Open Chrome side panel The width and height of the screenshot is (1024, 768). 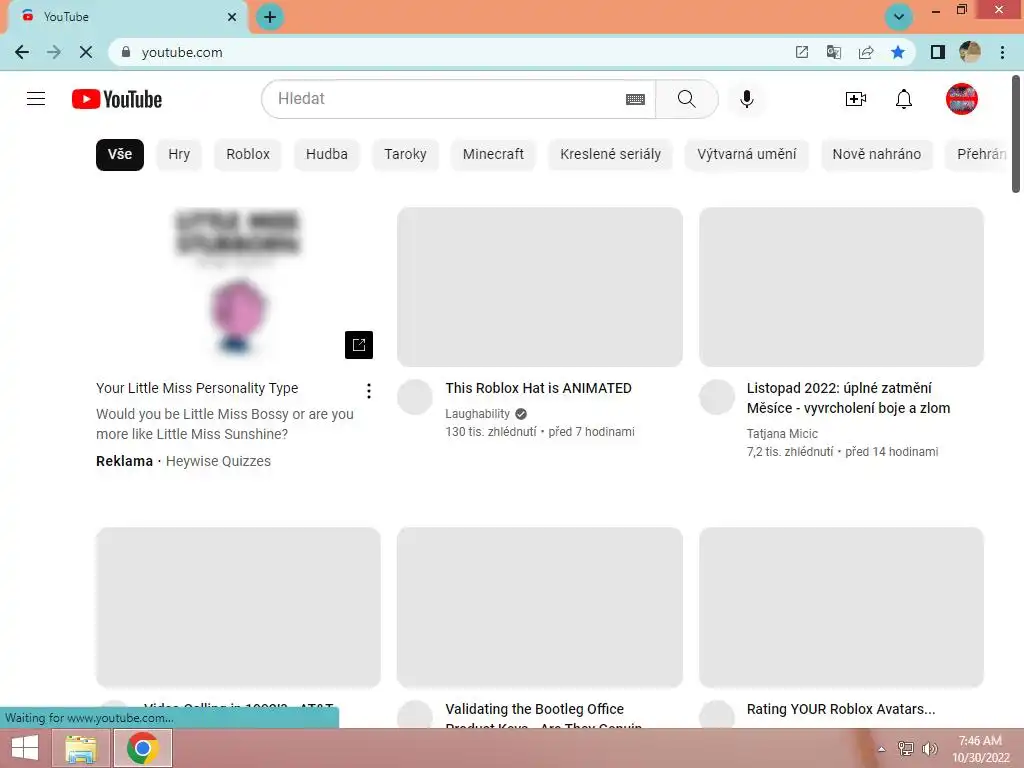point(938,52)
